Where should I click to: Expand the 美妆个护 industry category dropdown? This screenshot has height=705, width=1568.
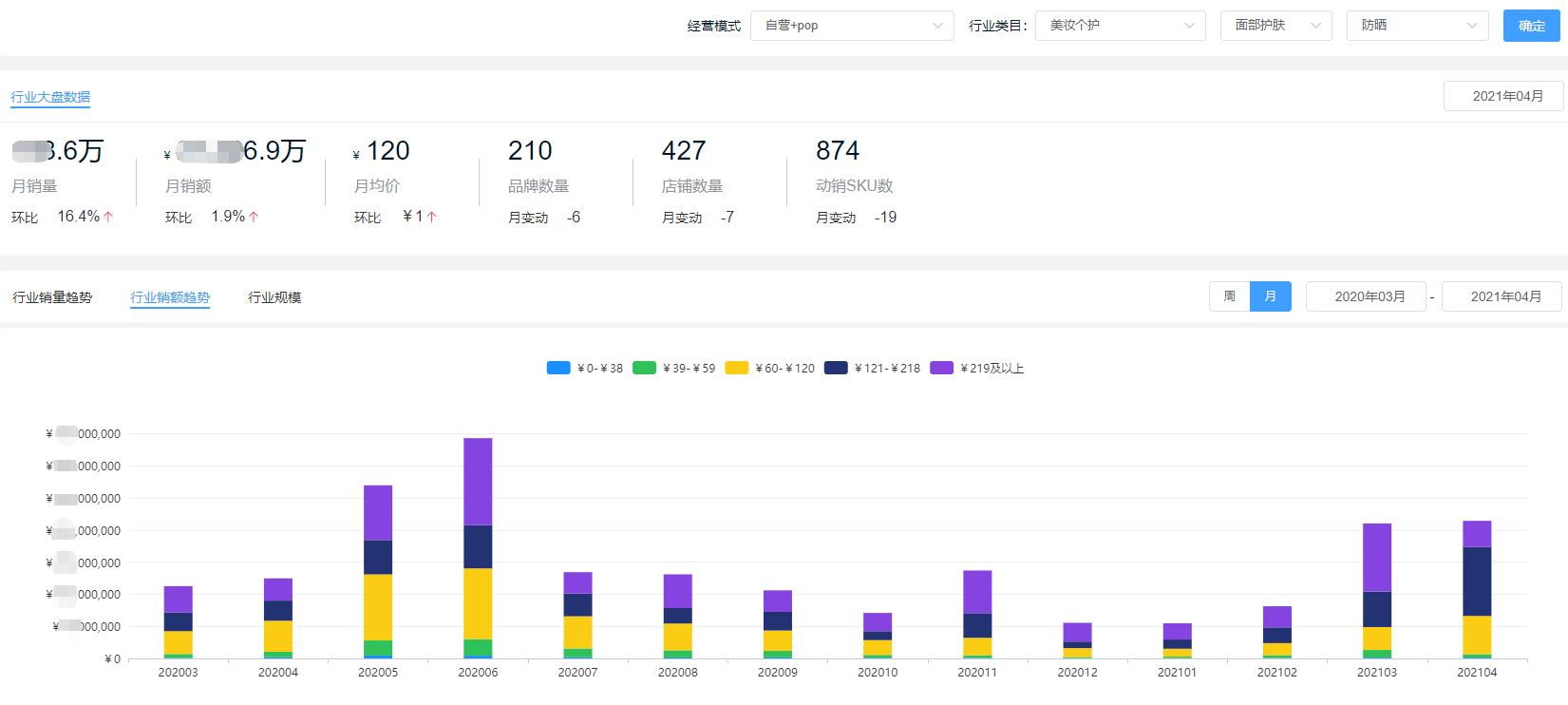coord(1120,26)
